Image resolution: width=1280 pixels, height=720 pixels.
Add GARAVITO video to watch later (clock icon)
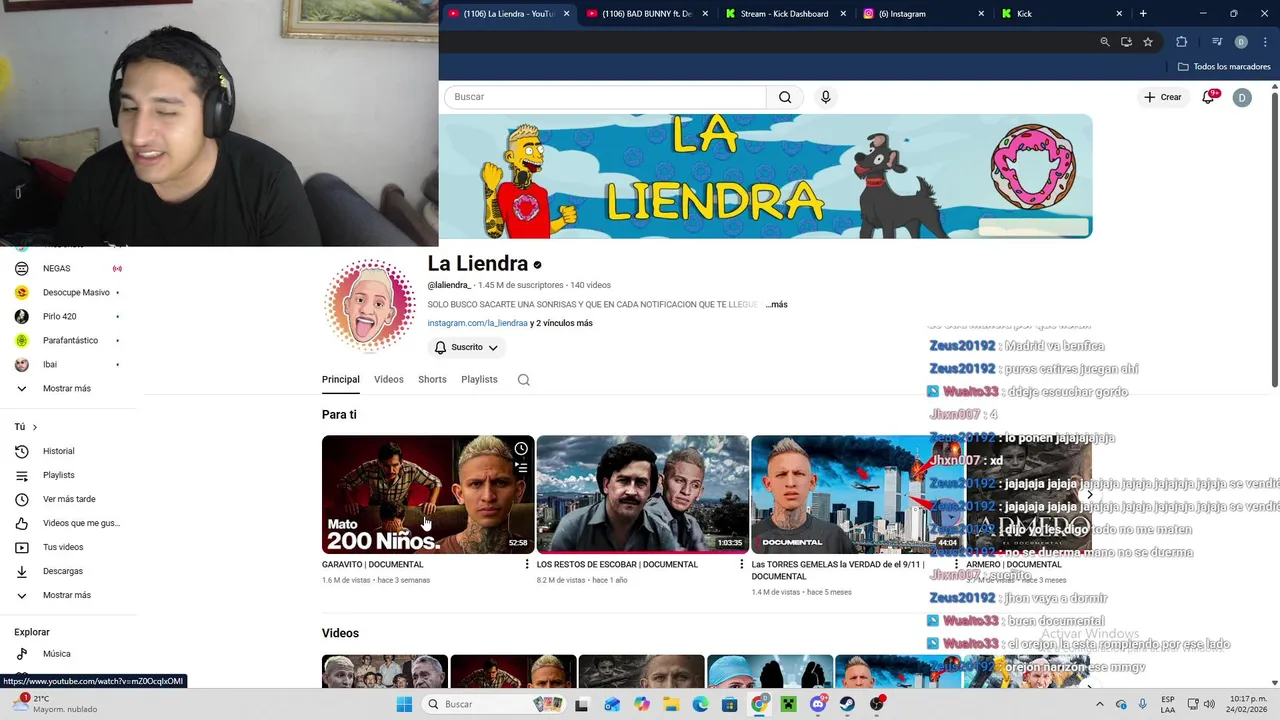[x=521, y=449]
